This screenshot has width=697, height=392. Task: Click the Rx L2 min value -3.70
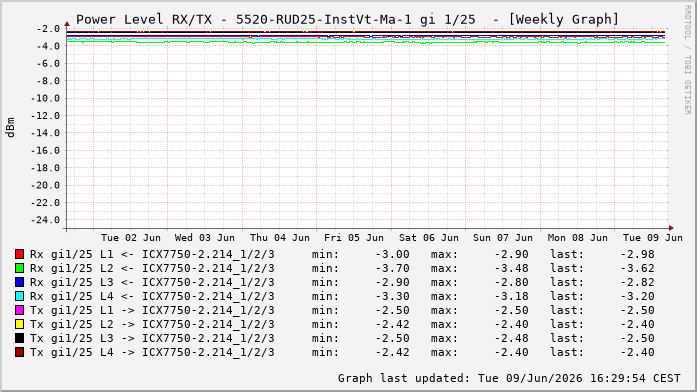(393, 268)
